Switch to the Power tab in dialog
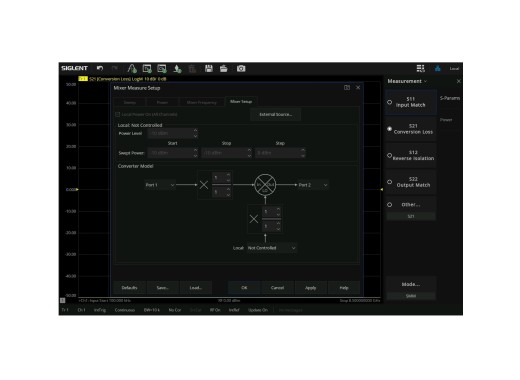Viewport: 520px width, 380px height. tap(162, 102)
